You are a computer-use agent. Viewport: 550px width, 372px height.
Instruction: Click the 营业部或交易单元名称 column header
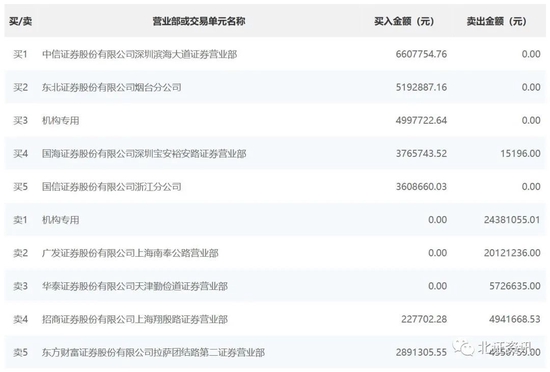coord(199,21)
